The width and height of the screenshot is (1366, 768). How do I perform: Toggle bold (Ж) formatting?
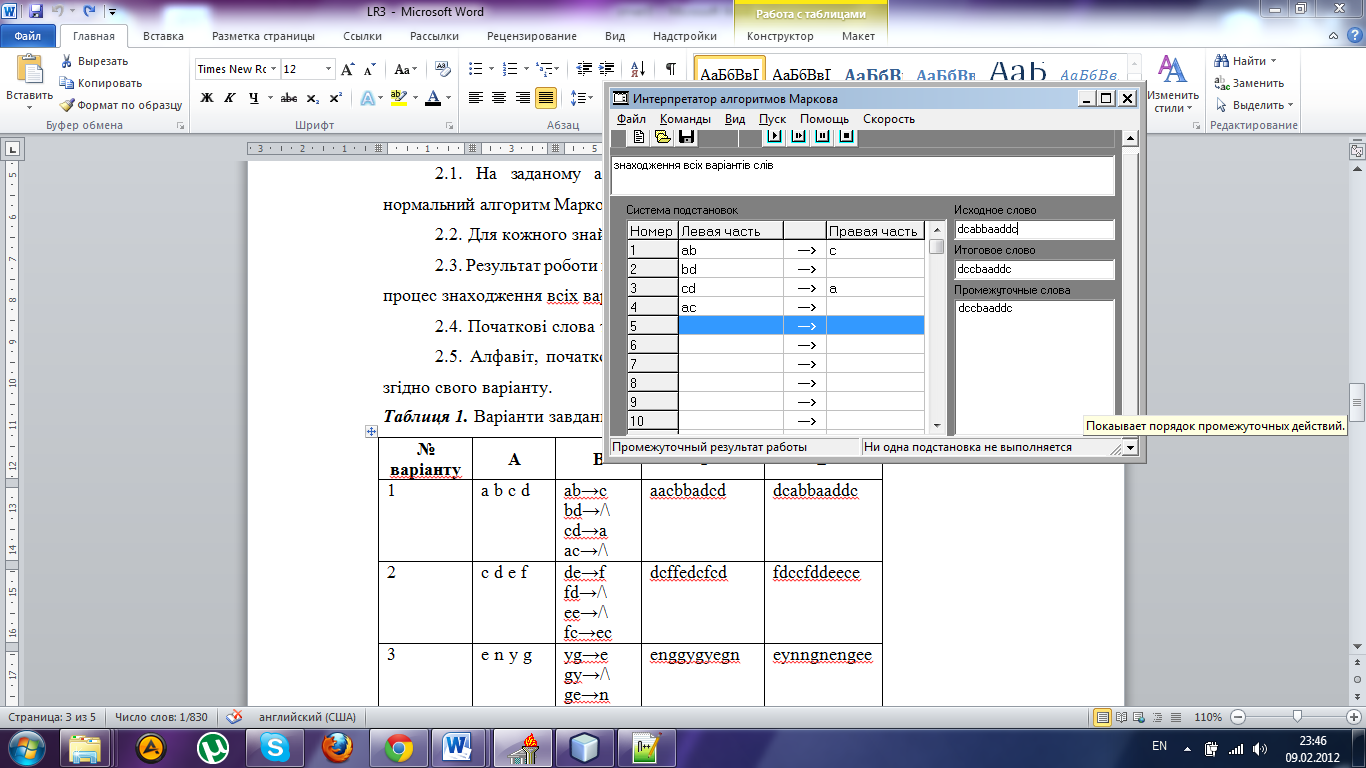pyautogui.click(x=207, y=98)
